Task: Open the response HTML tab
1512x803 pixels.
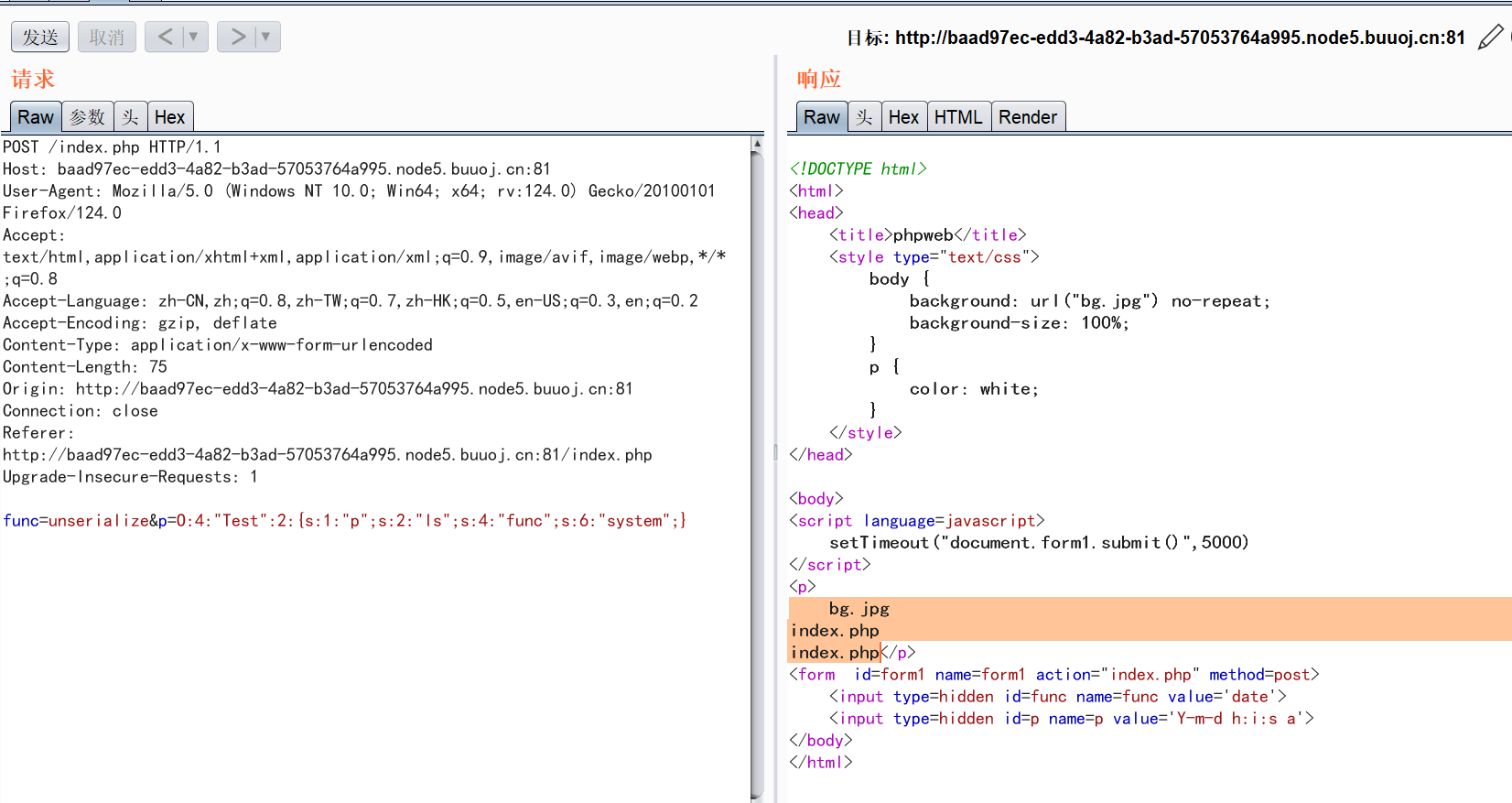Action: click(x=958, y=117)
